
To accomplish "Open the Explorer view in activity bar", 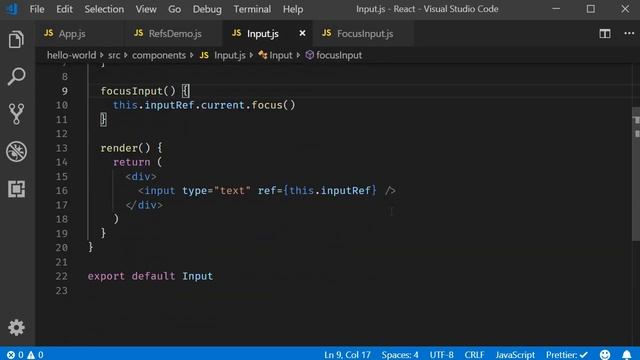I will (16, 40).
